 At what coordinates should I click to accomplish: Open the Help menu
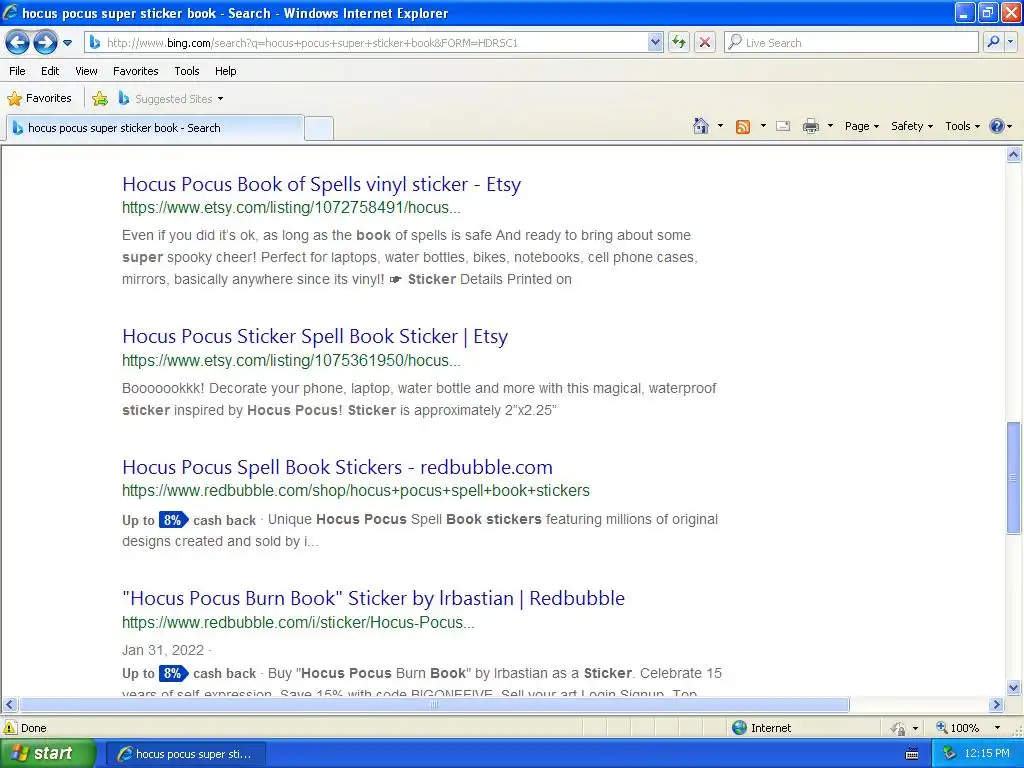click(x=226, y=71)
